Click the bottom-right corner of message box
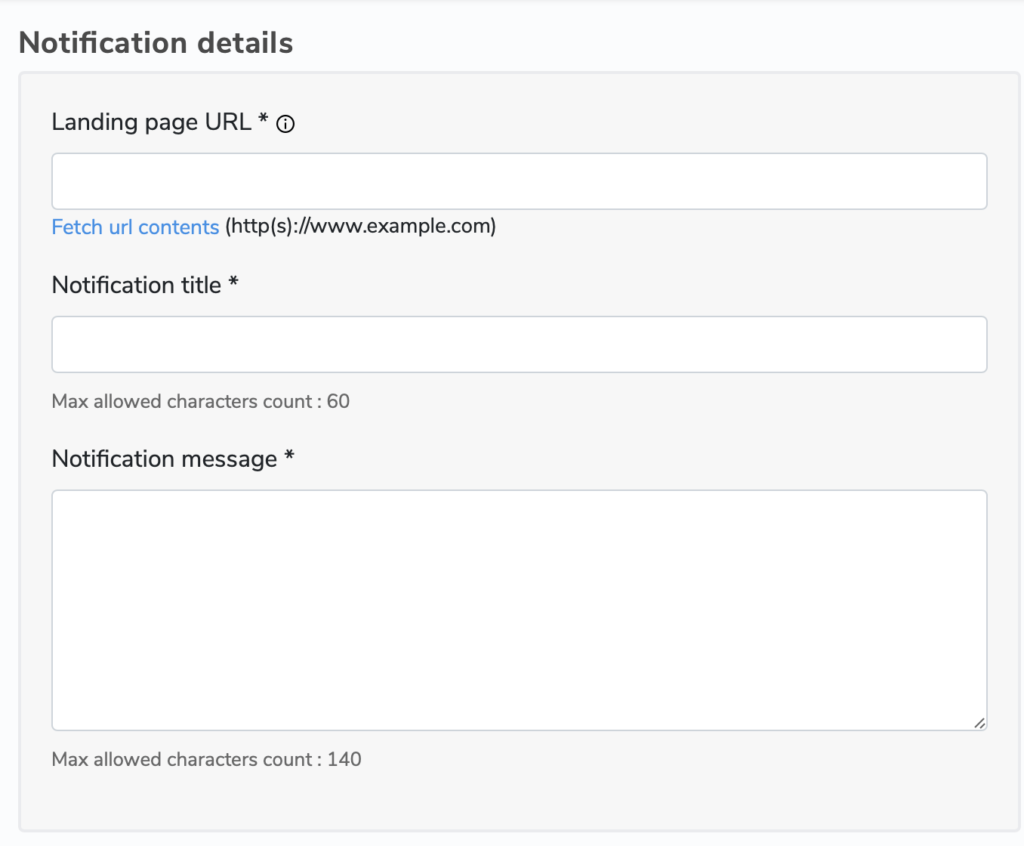1024x846 pixels. pyautogui.click(x=984, y=728)
